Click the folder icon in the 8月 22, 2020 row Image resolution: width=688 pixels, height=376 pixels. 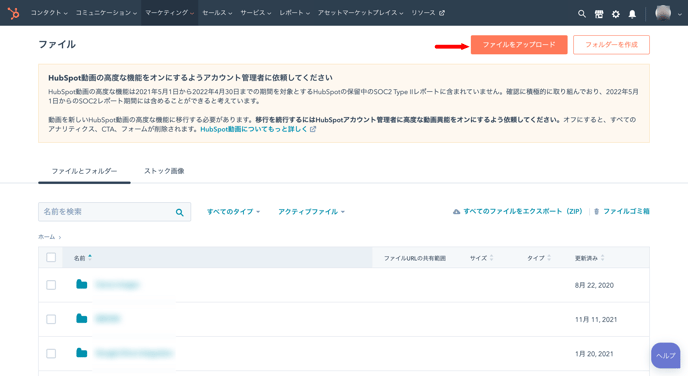82,284
